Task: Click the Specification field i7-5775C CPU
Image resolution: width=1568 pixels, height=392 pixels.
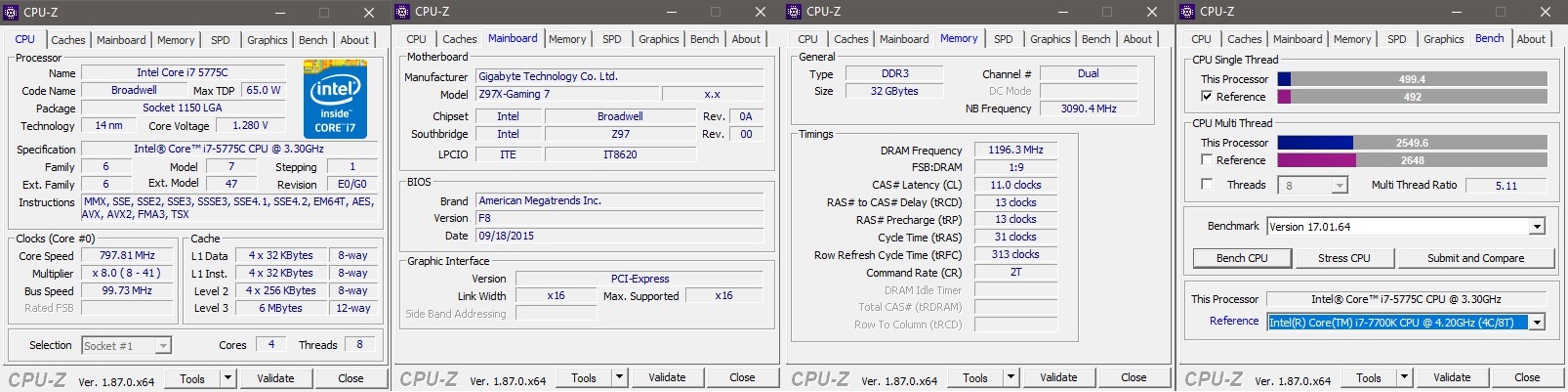Action: click(228, 149)
